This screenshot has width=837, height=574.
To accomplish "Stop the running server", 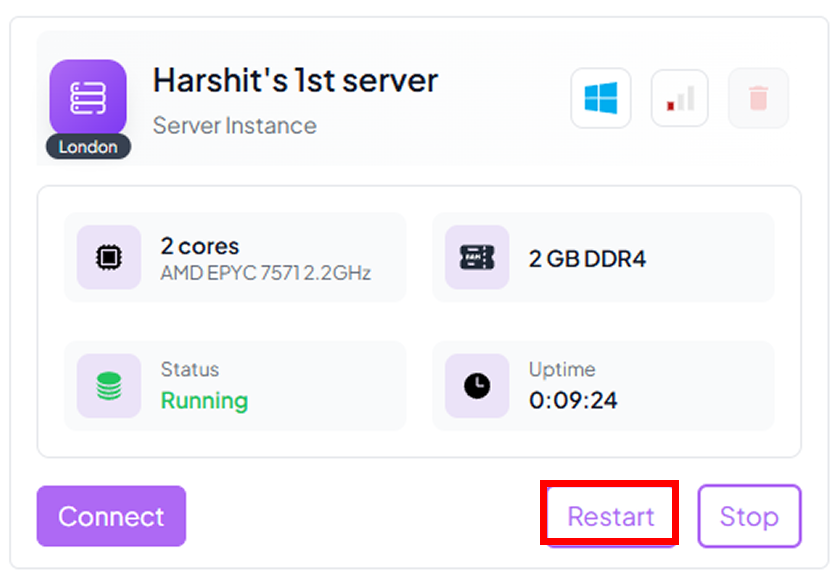I will [x=749, y=516].
